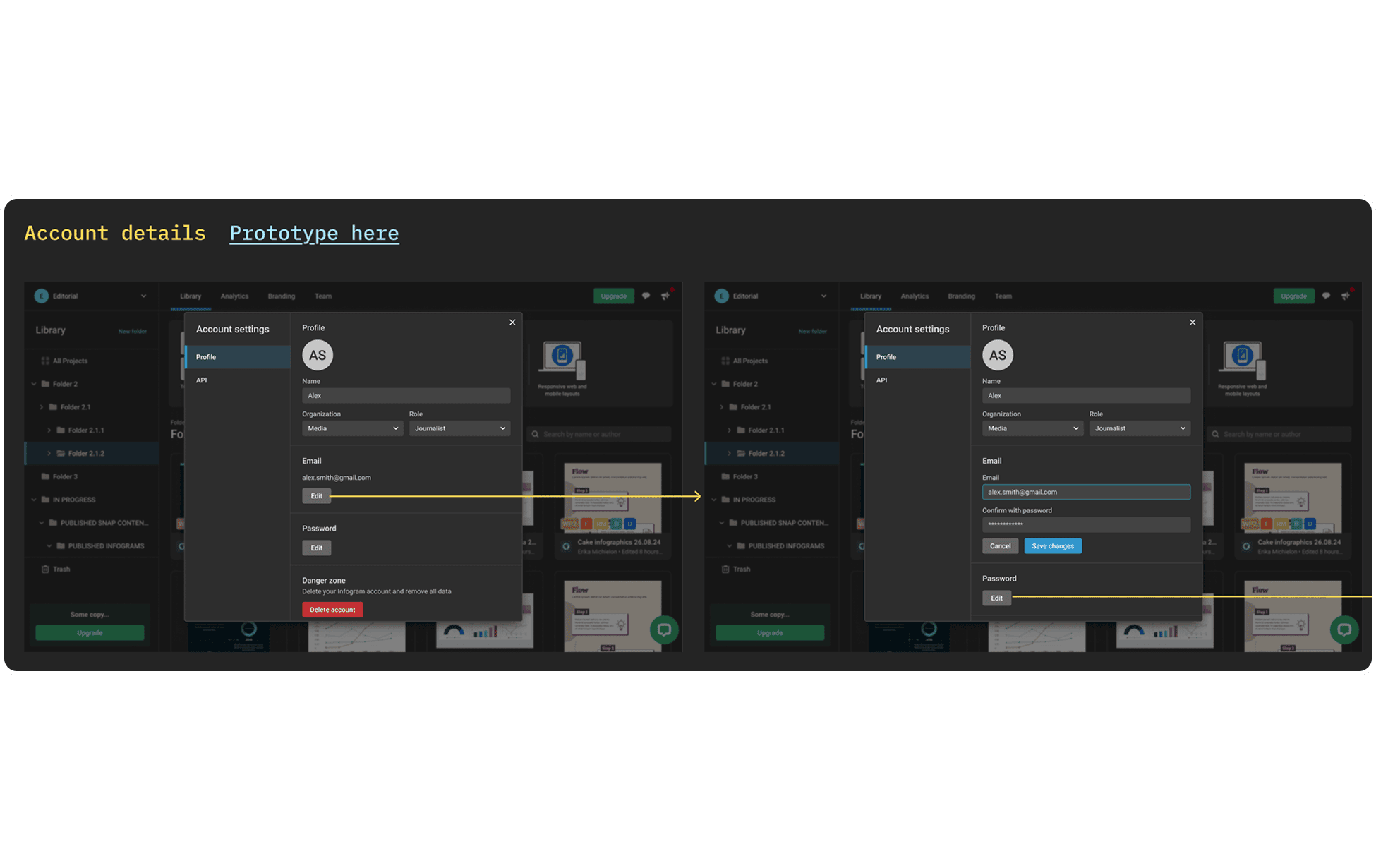Open the Role Journalist dropdown in the right dialog

[x=1140, y=428]
